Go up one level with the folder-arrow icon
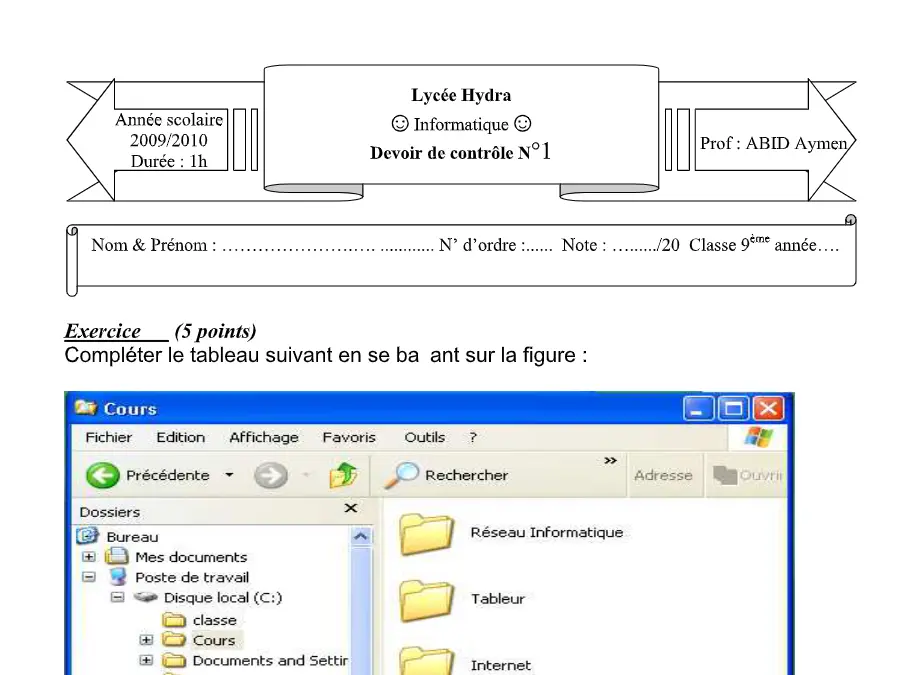900x675 pixels. pyautogui.click(x=343, y=475)
